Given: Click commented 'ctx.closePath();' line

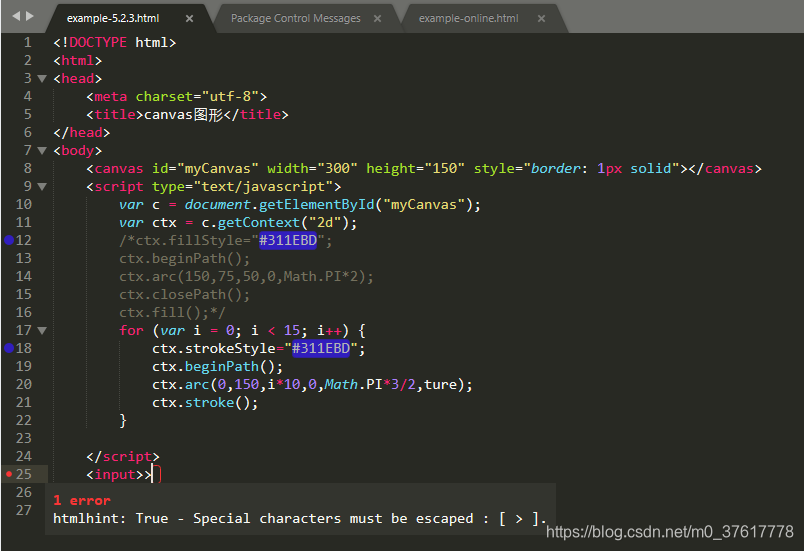Looking at the screenshot, I should point(185,295).
